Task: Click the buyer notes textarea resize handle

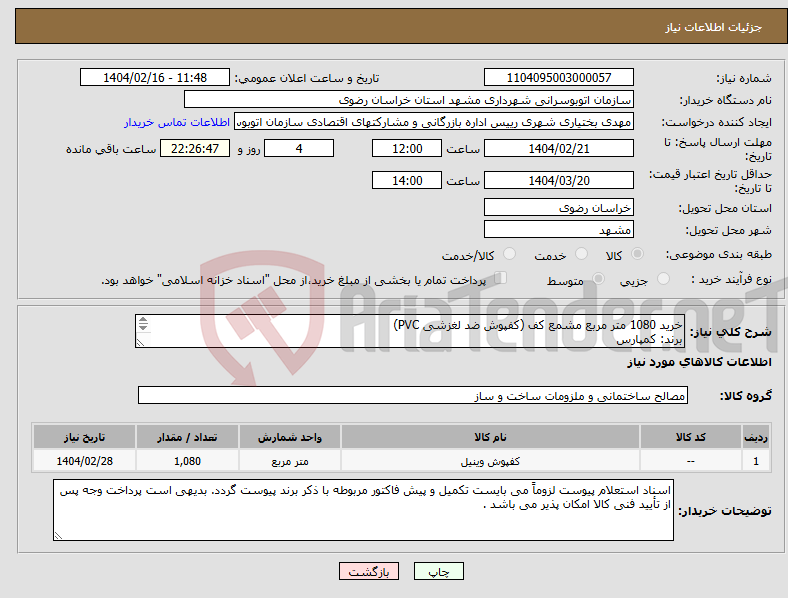Action: point(58,536)
